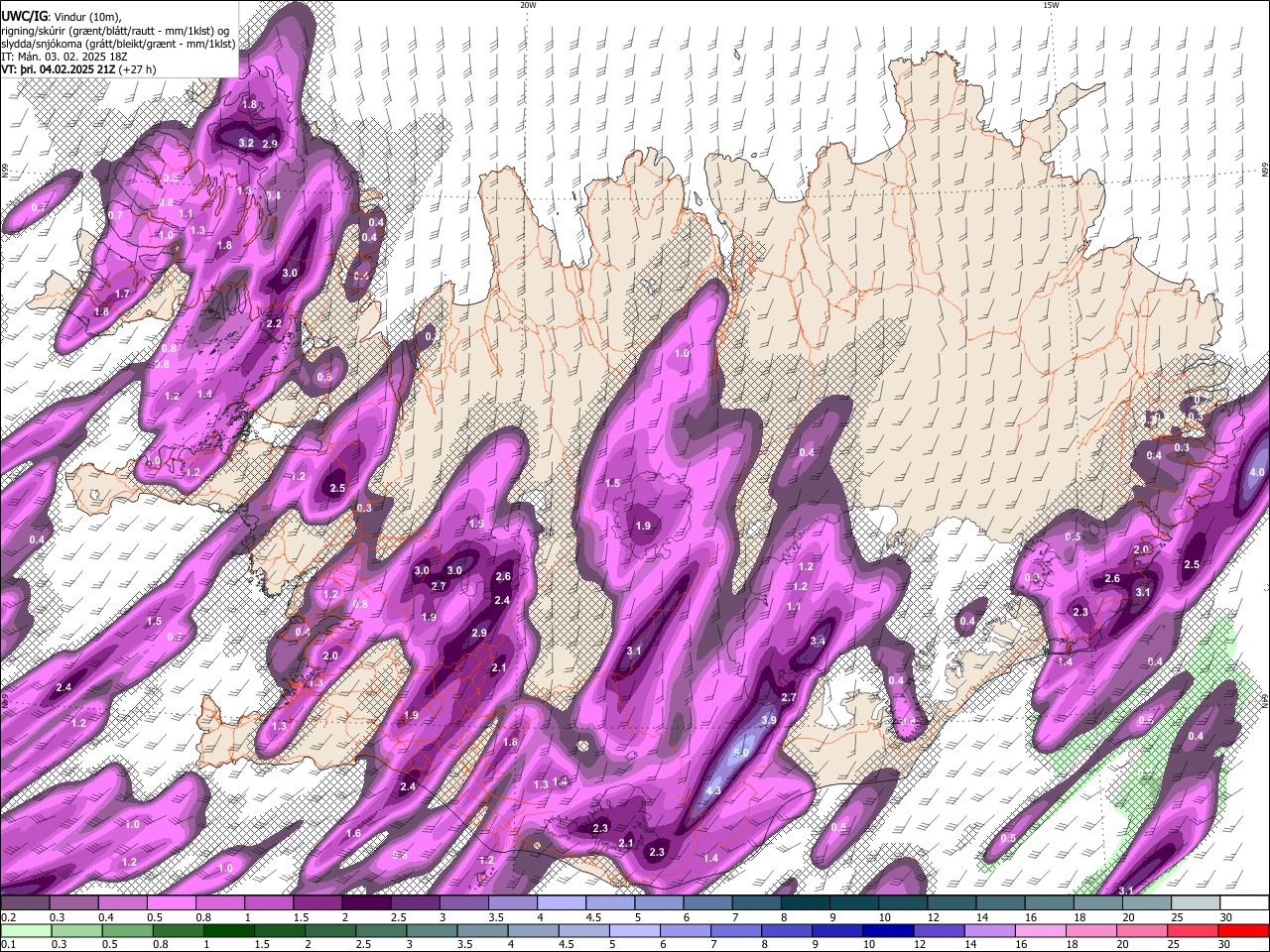Click the pale green first swatch of the lower scale
1270x952 pixels.
coord(25,930)
